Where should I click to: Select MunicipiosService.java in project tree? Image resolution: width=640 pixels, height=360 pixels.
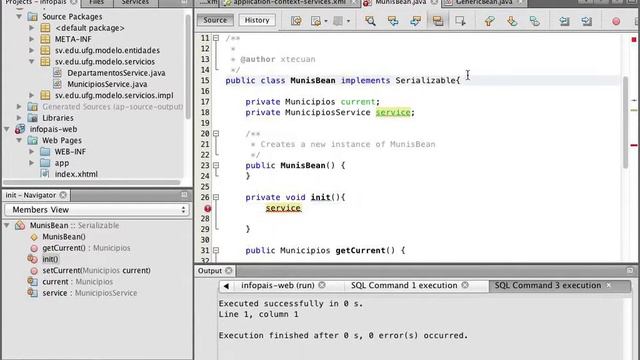pyautogui.click(x=107, y=84)
